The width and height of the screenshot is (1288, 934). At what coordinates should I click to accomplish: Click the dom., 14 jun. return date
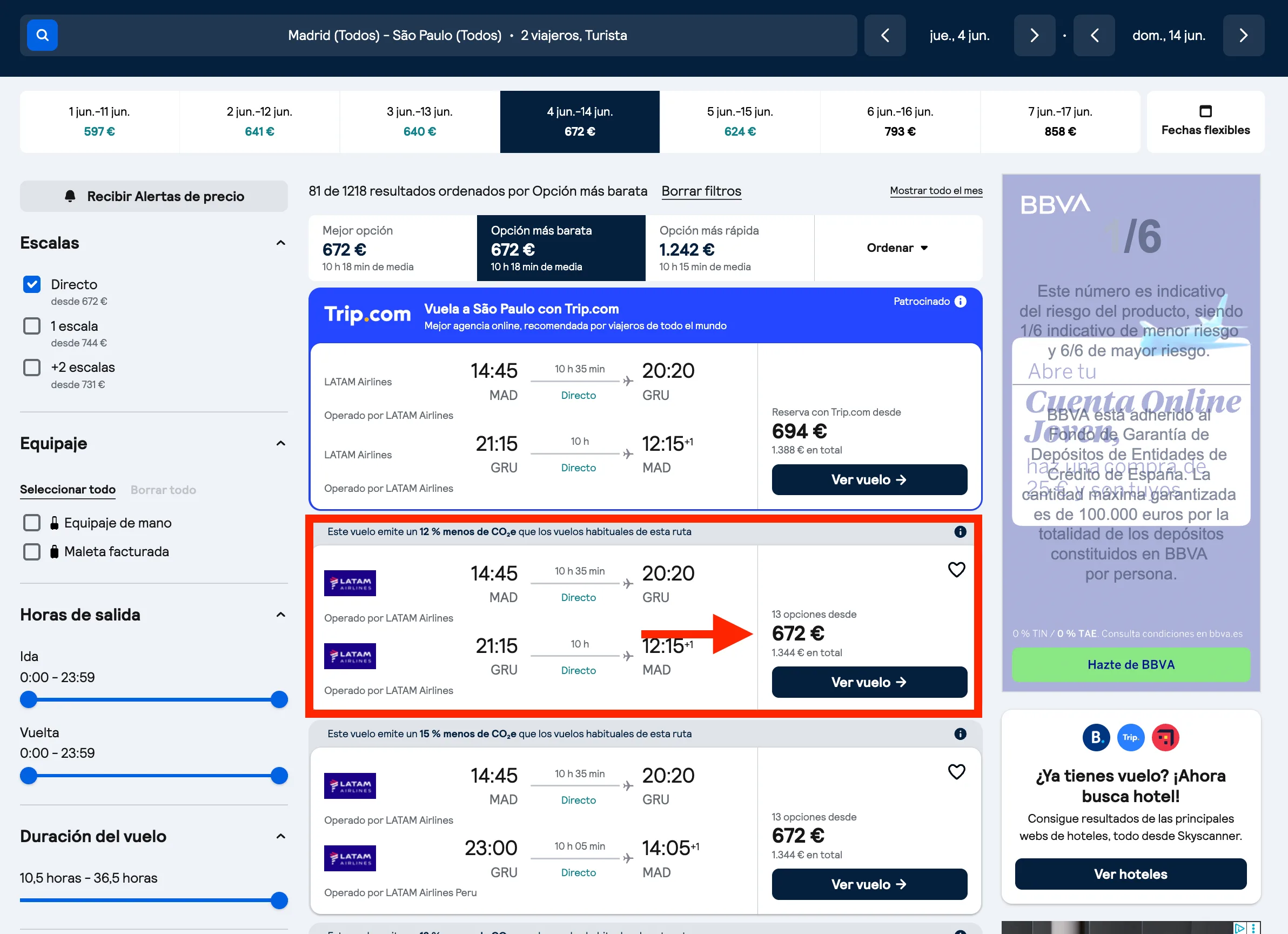point(1169,35)
